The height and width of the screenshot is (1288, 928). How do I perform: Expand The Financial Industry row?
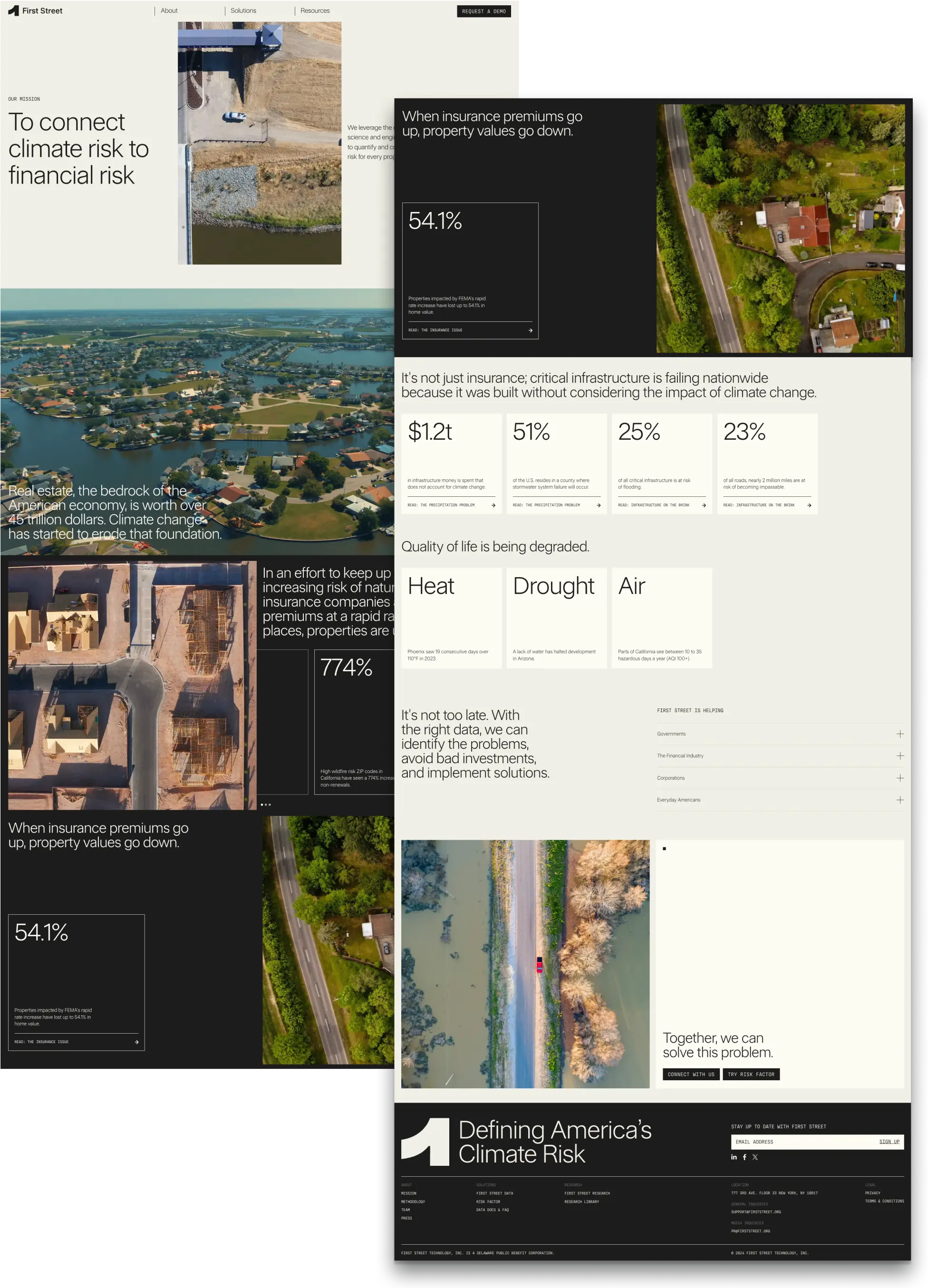point(780,756)
